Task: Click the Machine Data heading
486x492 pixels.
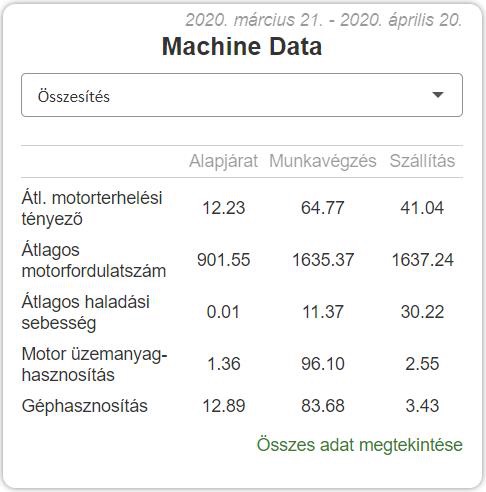Action: pyautogui.click(x=242, y=46)
